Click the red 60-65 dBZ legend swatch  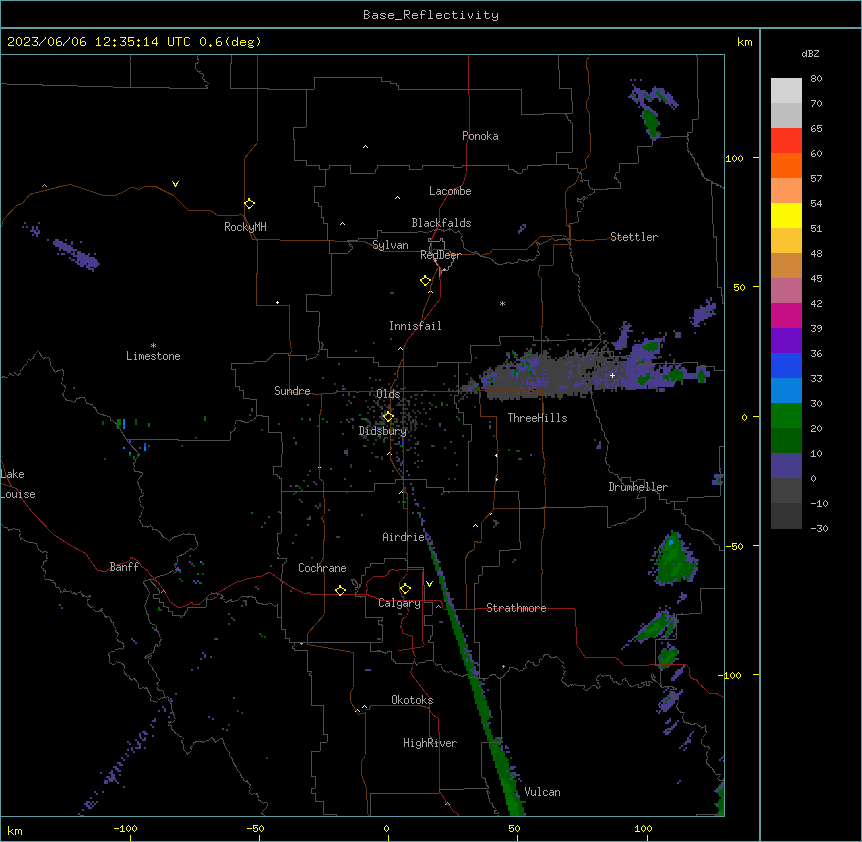click(786, 141)
